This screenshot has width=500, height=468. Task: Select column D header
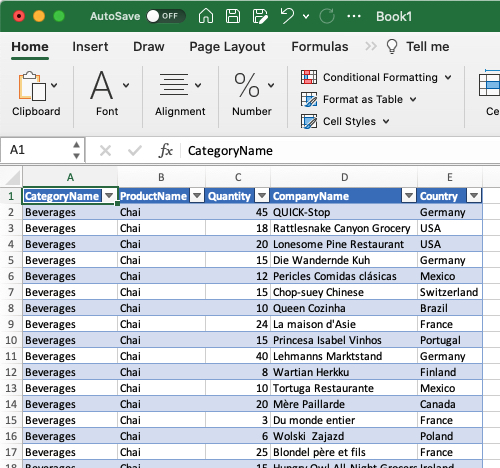[x=344, y=177]
